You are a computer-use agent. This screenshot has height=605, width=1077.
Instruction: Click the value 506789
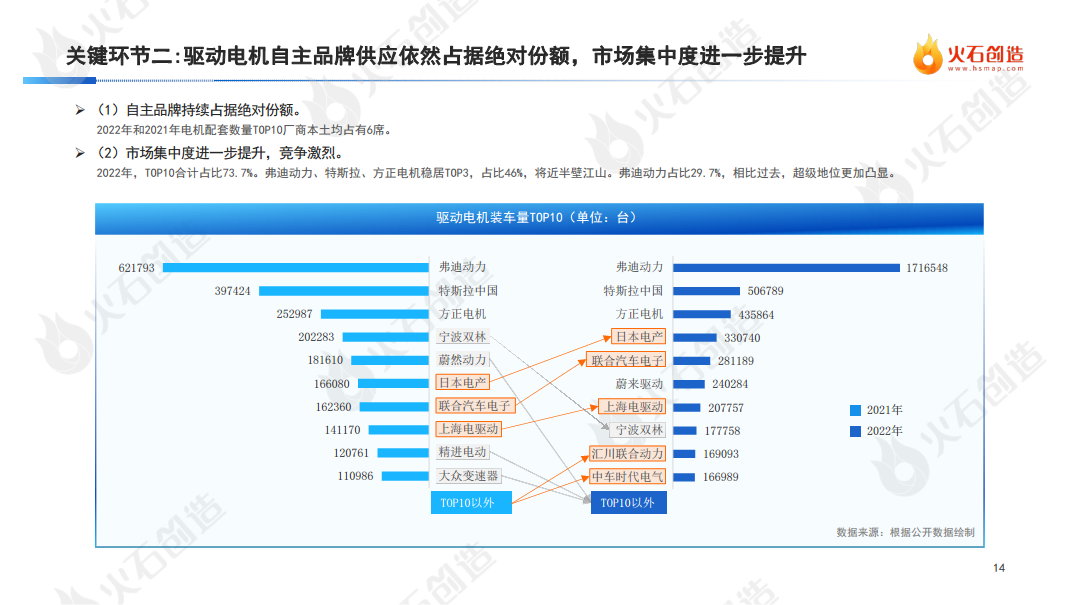(x=765, y=291)
